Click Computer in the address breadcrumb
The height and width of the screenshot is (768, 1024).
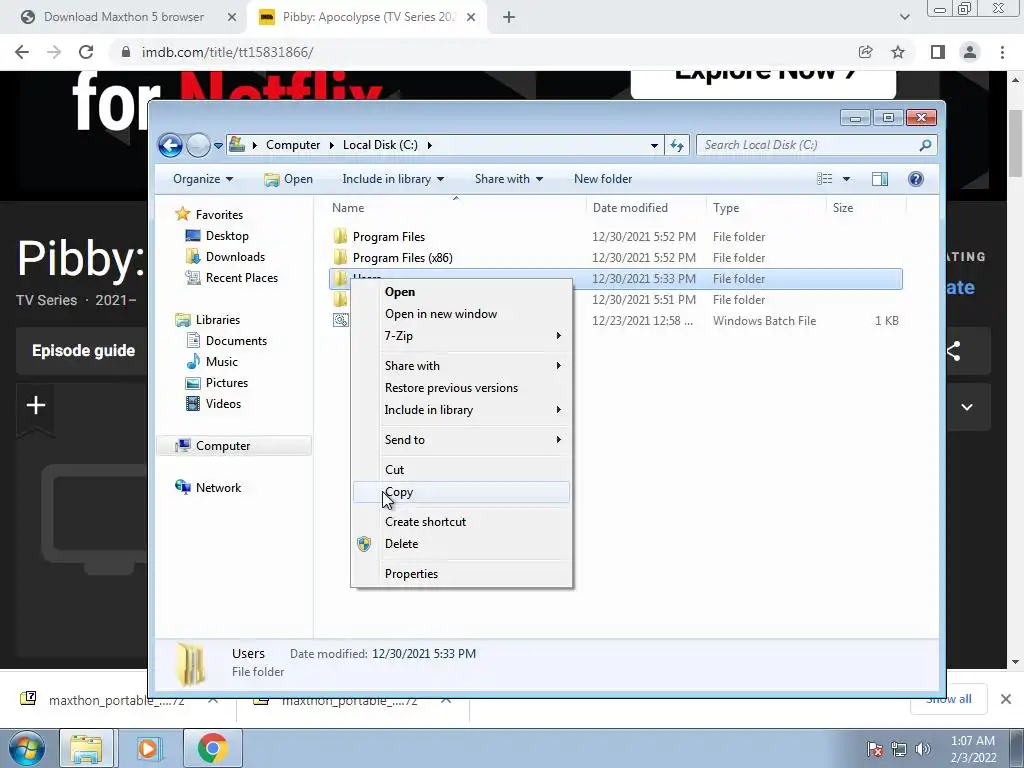(293, 145)
